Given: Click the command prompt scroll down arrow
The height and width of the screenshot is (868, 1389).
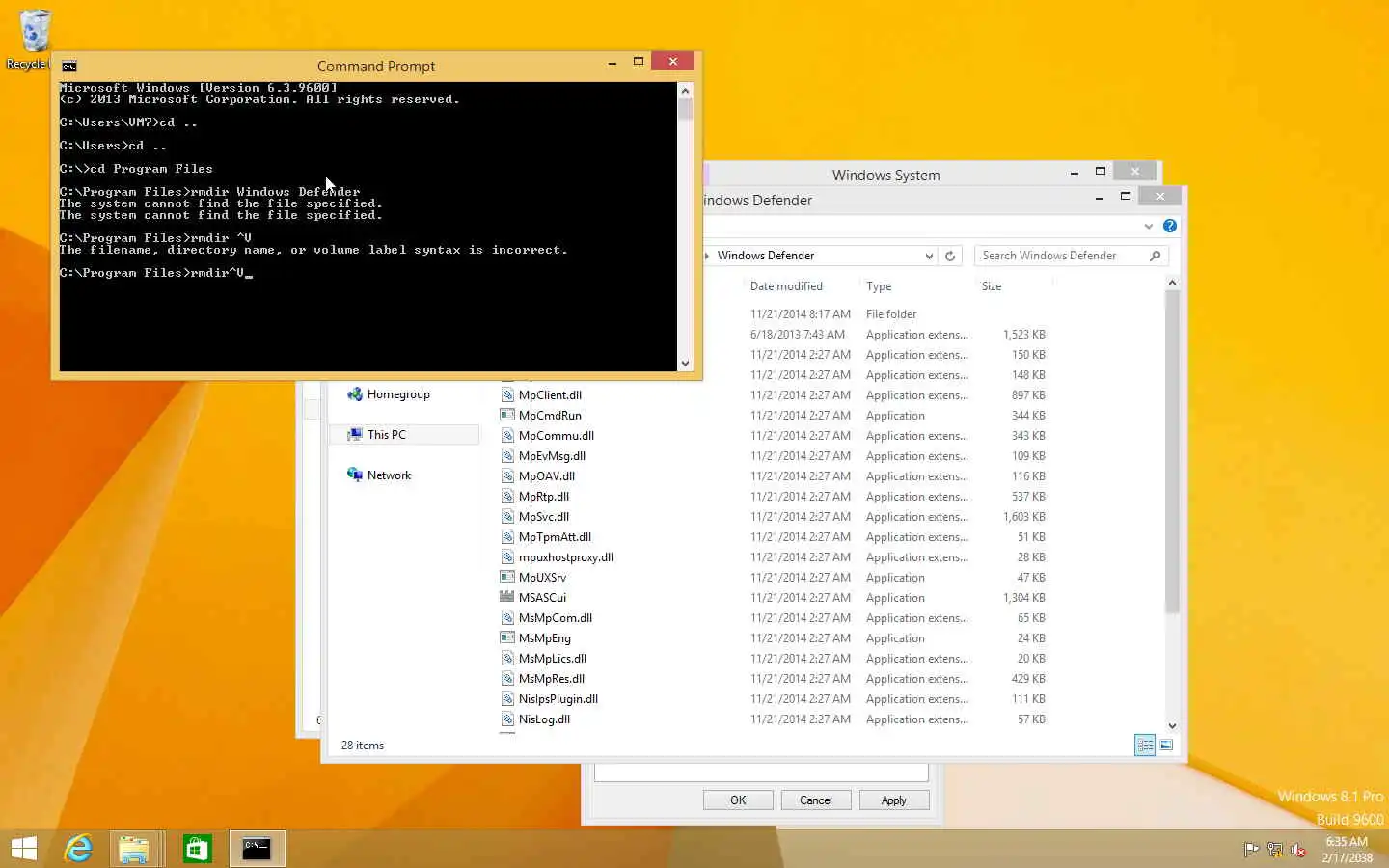Looking at the screenshot, I should [686, 364].
